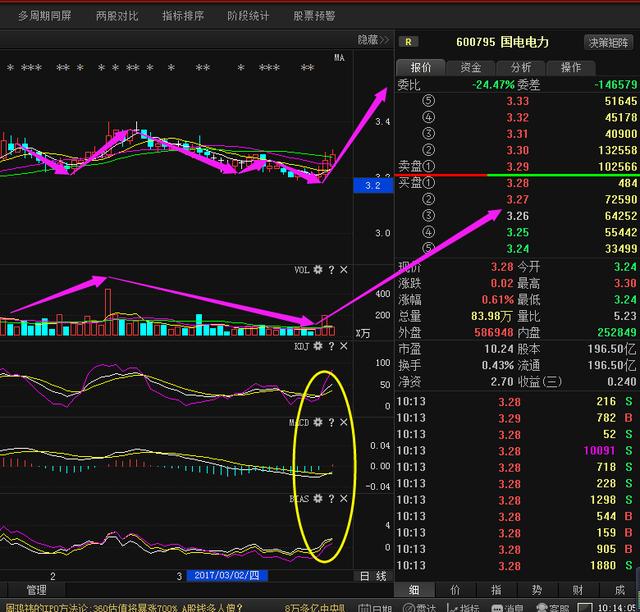Select the 资金 tab
The image size is (640, 612).
pos(471,67)
